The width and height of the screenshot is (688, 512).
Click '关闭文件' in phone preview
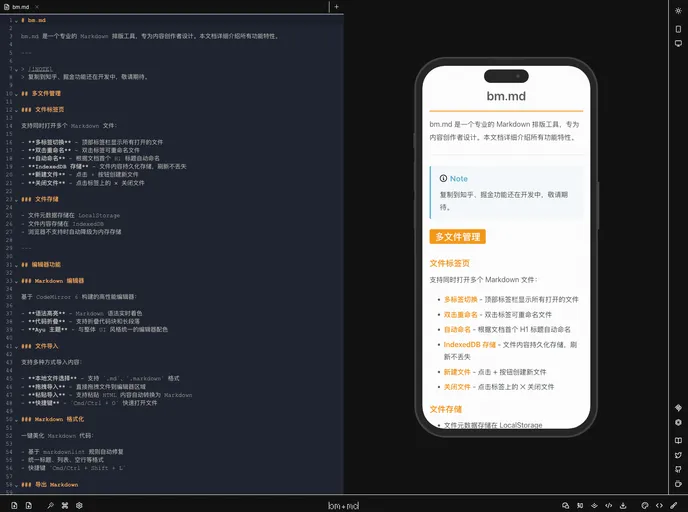(x=457, y=387)
